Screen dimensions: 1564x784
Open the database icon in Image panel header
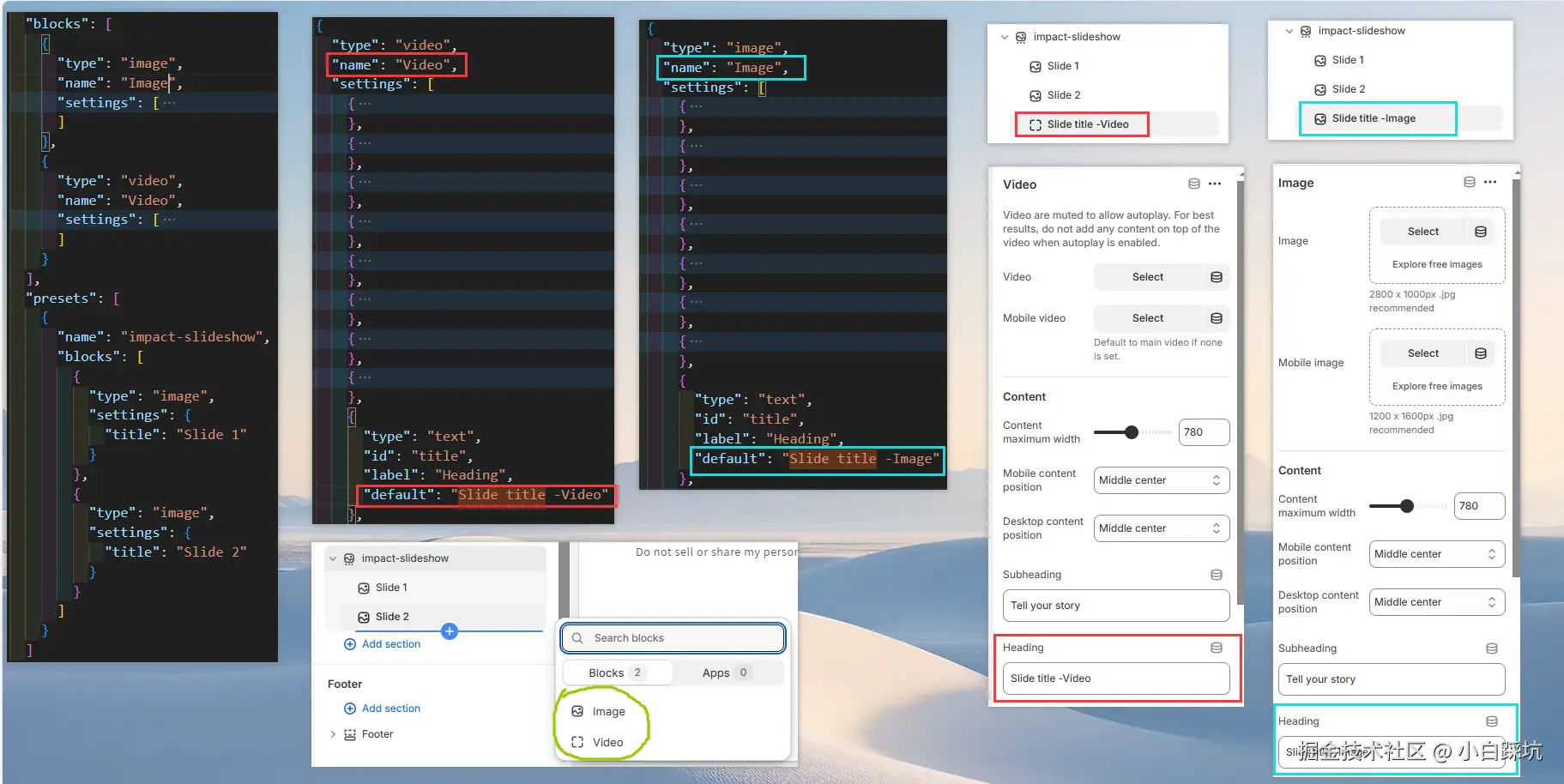(x=1469, y=182)
